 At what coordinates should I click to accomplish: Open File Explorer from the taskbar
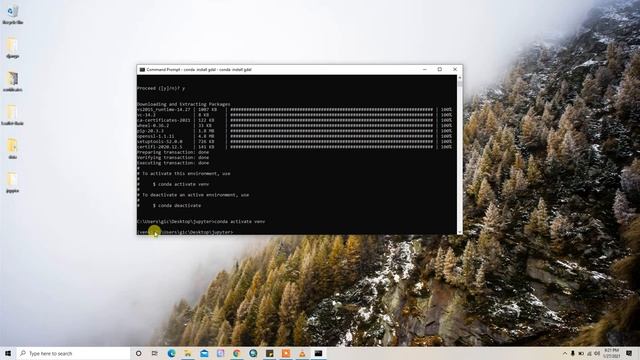coord(188,353)
